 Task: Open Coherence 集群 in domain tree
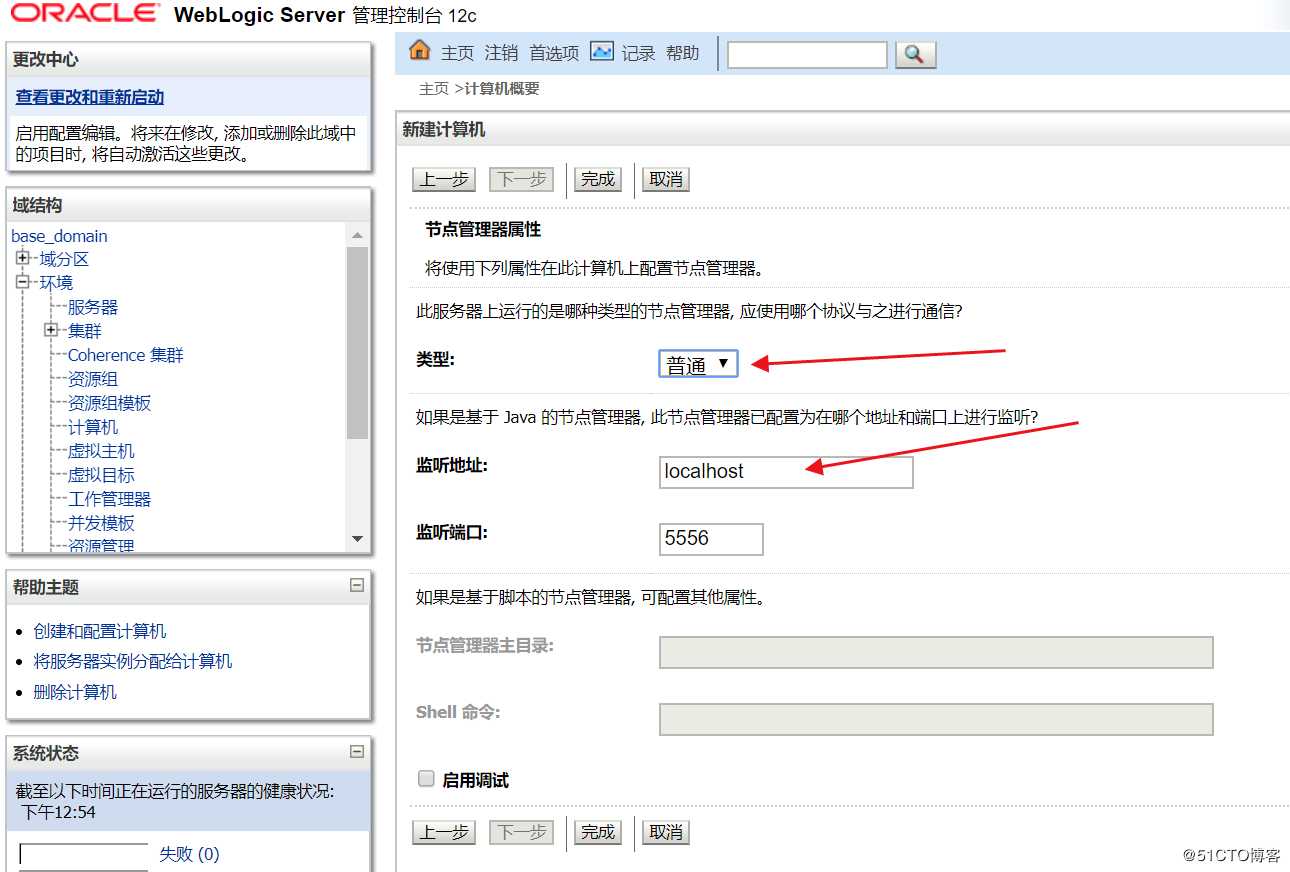coord(126,355)
